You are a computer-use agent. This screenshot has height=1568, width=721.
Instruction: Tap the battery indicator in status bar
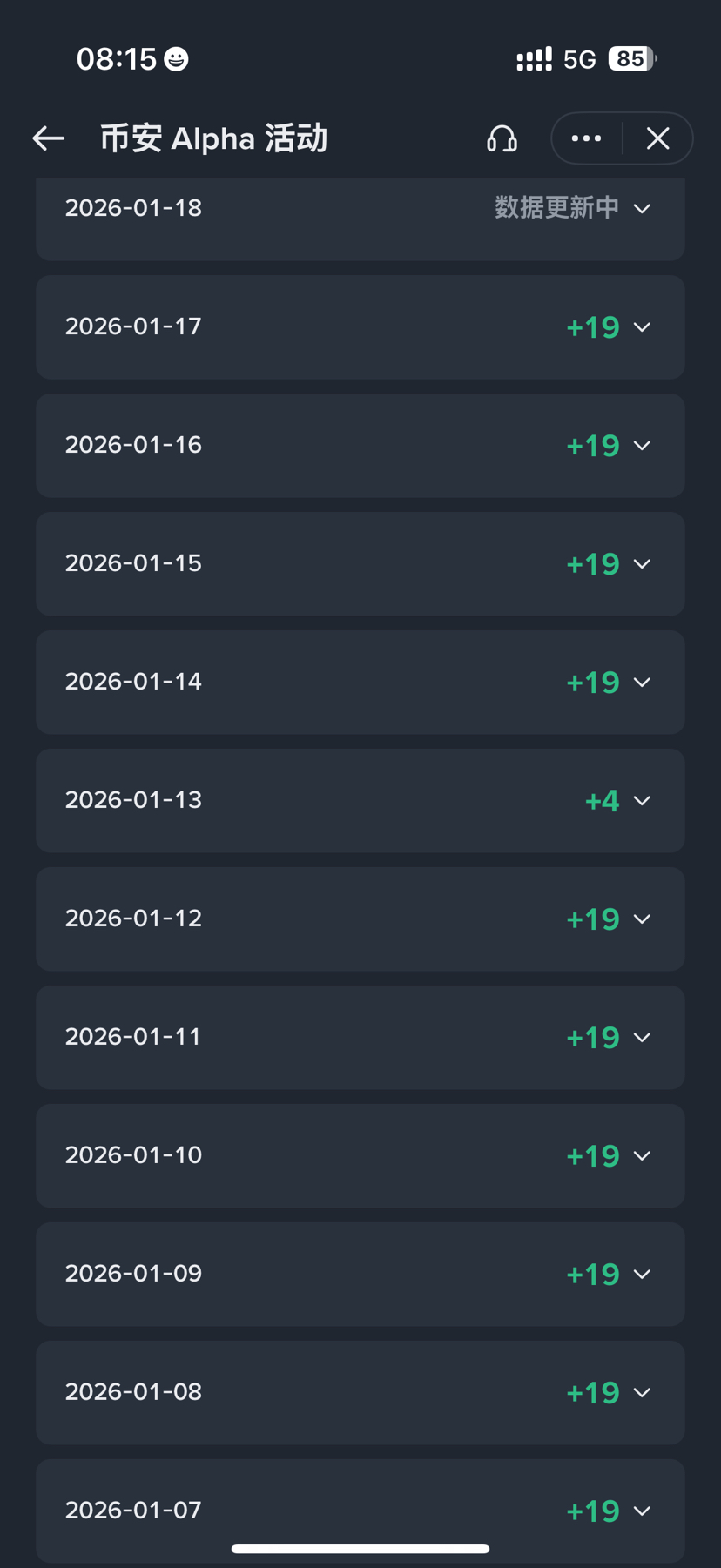click(632, 59)
